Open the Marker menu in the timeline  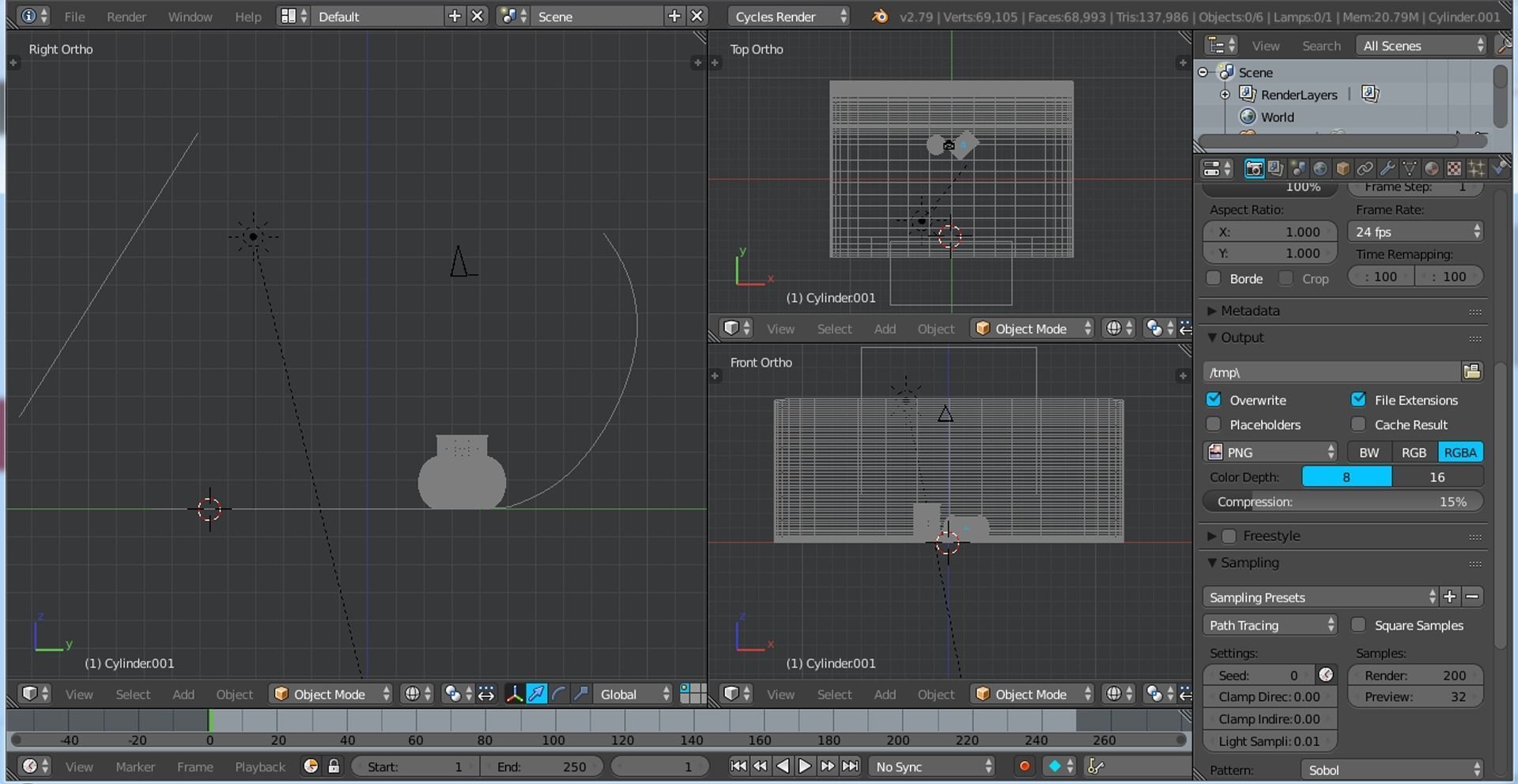pyautogui.click(x=135, y=767)
